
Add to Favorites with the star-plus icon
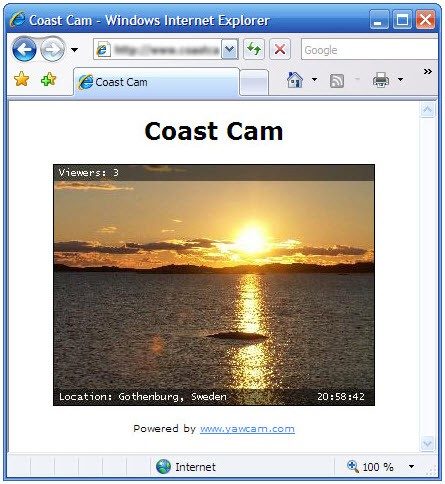point(49,79)
